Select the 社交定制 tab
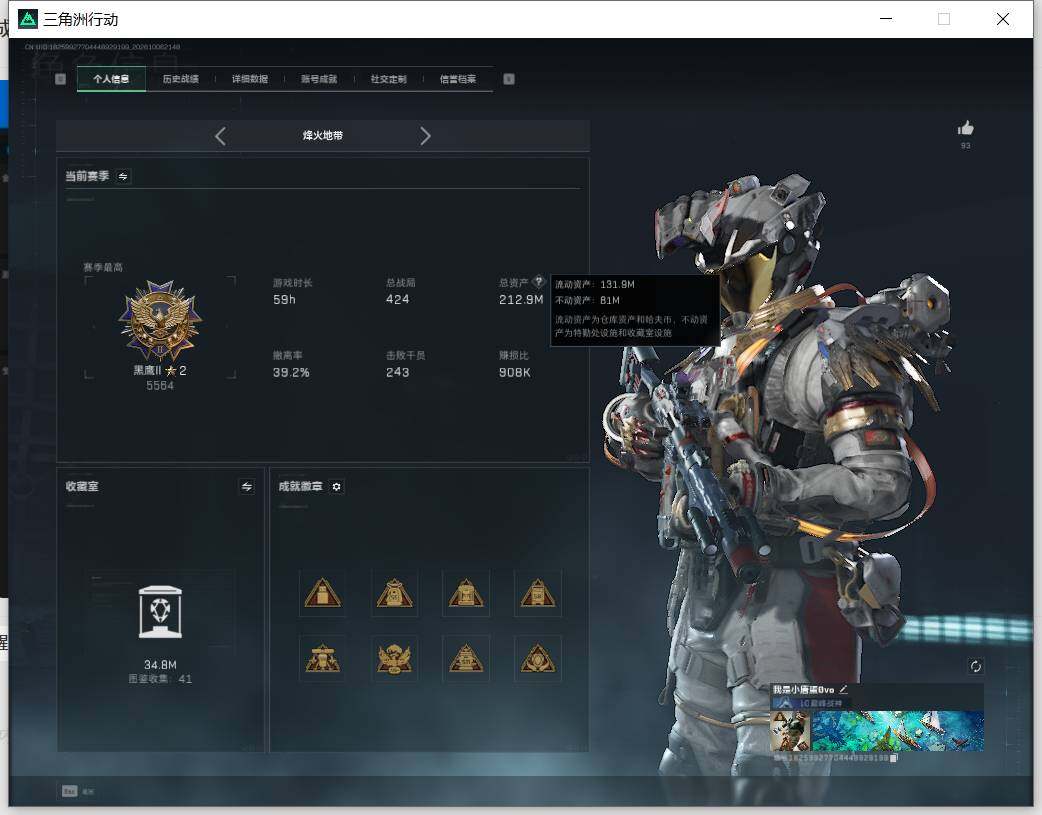Screen dimensions: 1042x815 [388, 79]
